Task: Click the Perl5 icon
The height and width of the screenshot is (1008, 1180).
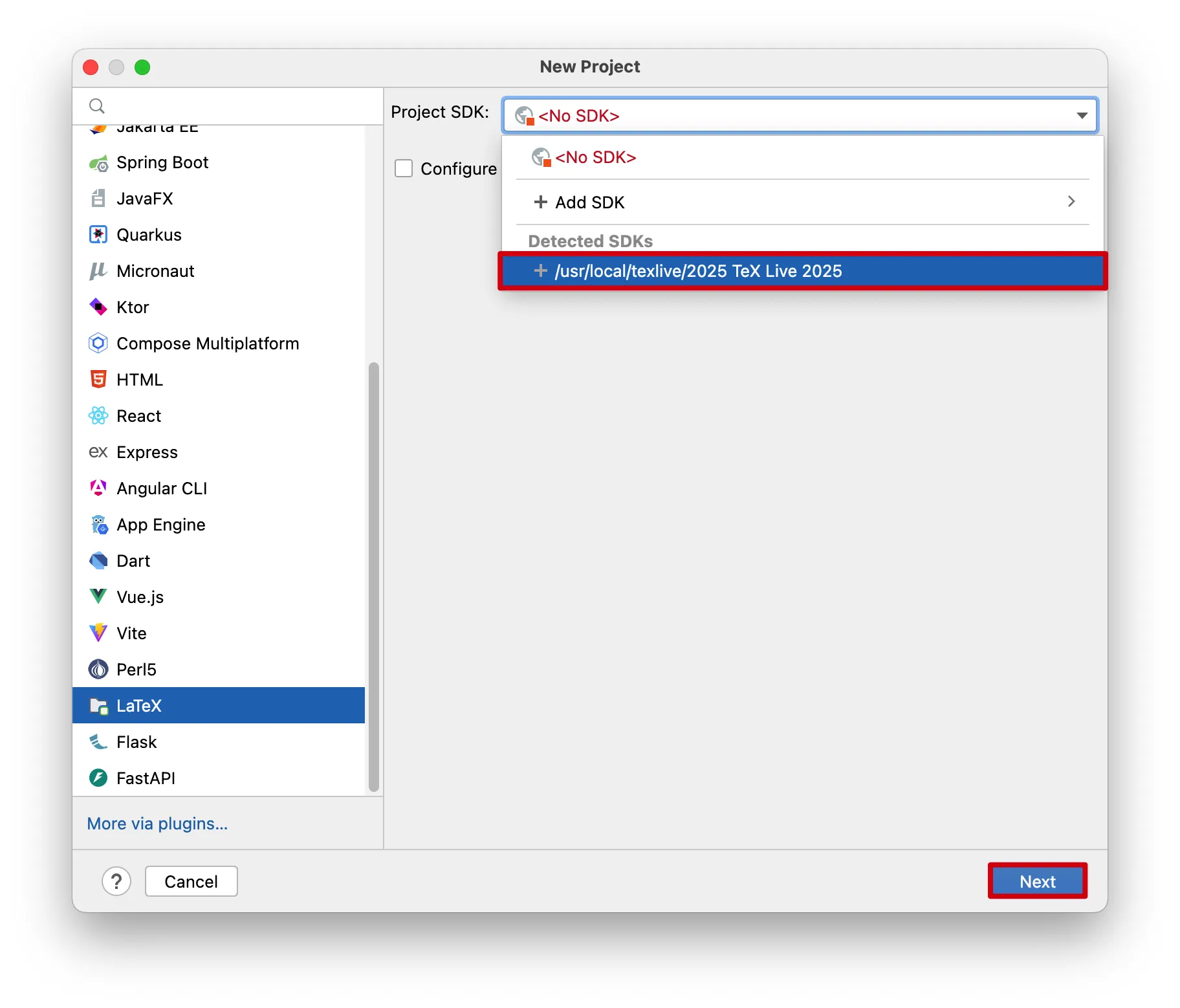Action: [98, 669]
